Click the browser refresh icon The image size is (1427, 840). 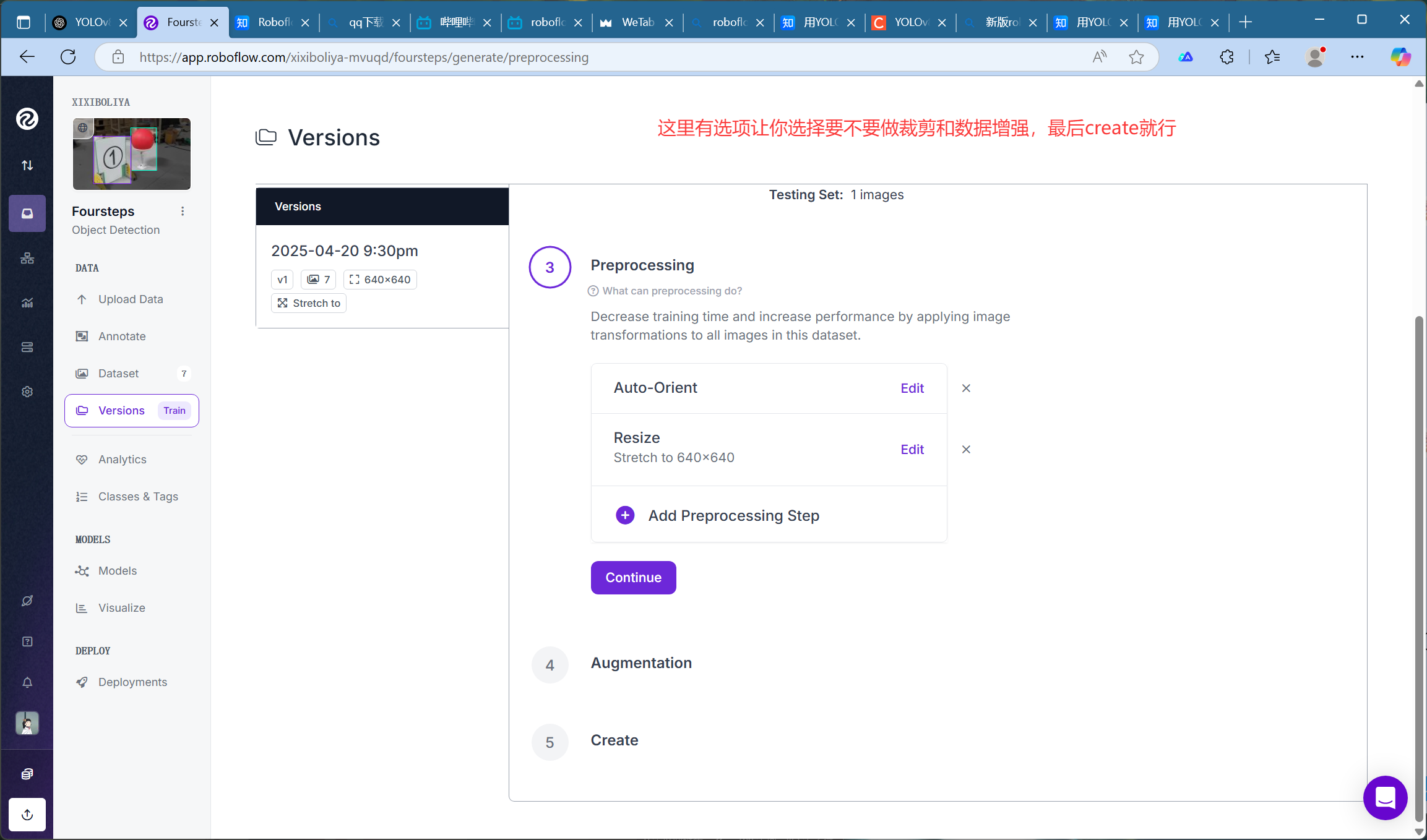click(x=68, y=58)
